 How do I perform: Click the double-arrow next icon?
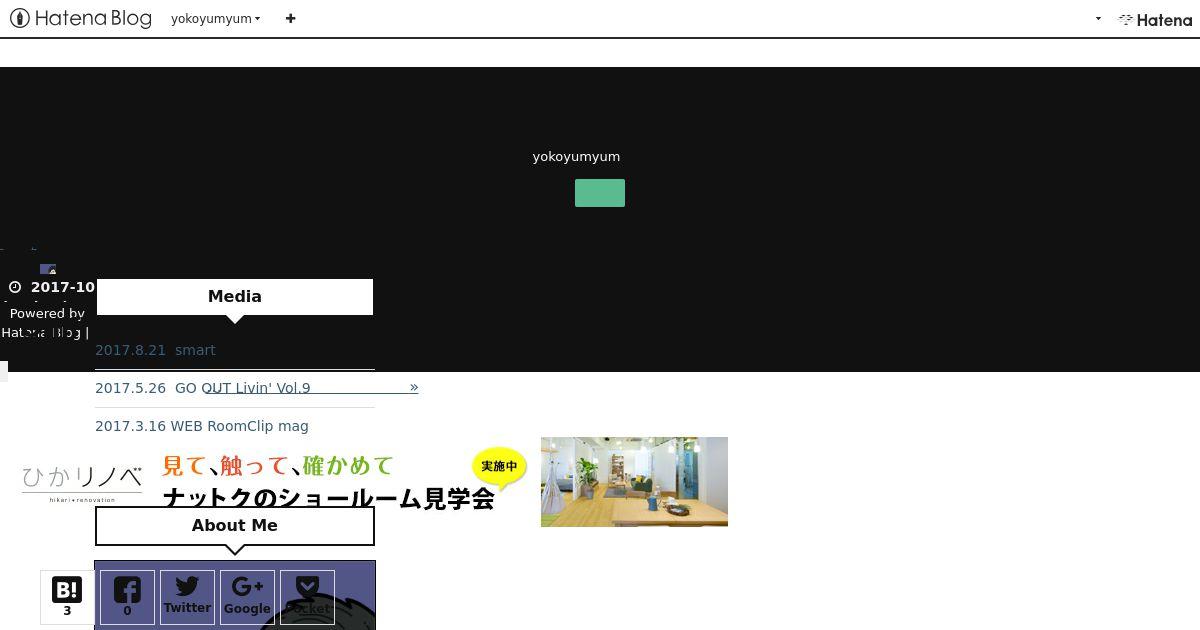click(x=414, y=387)
